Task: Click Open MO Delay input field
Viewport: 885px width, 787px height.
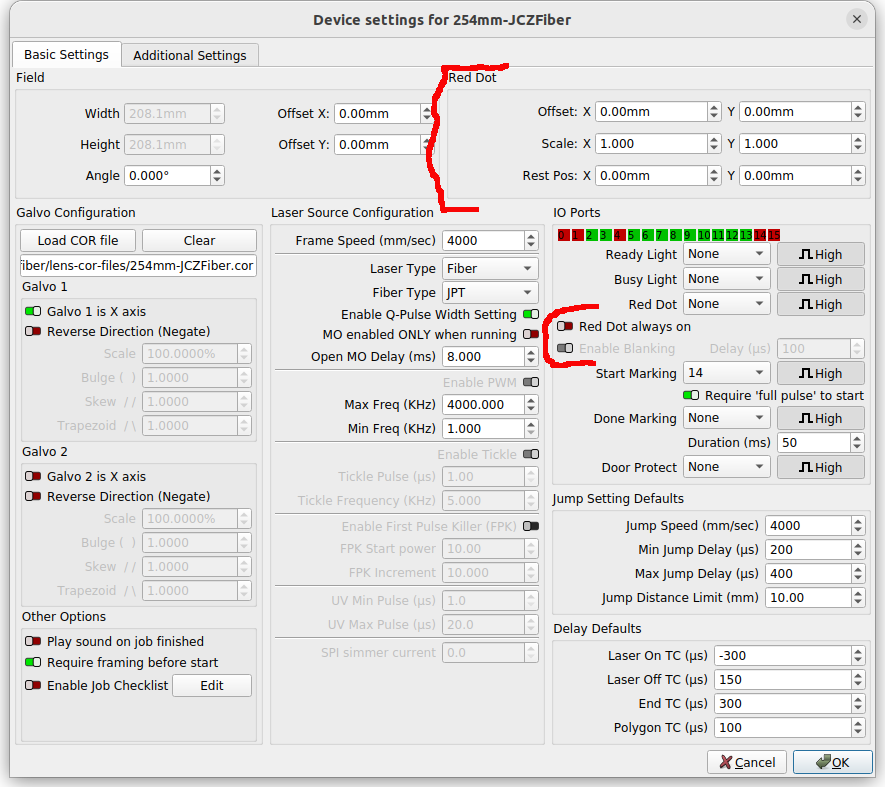Action: (484, 357)
